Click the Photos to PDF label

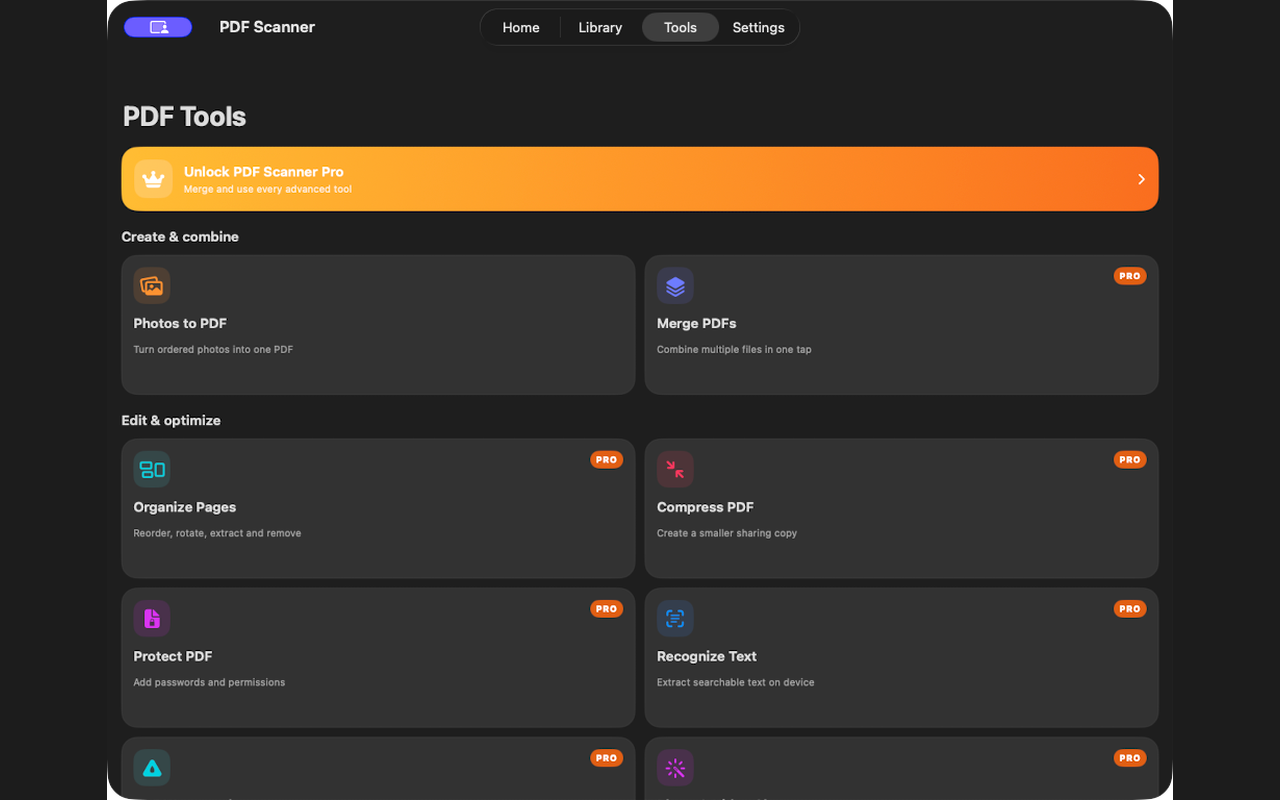point(180,323)
